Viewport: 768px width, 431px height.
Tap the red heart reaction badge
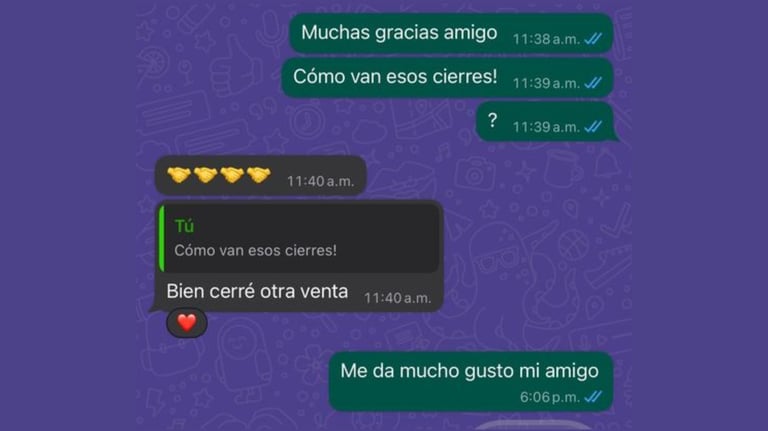coord(187,323)
